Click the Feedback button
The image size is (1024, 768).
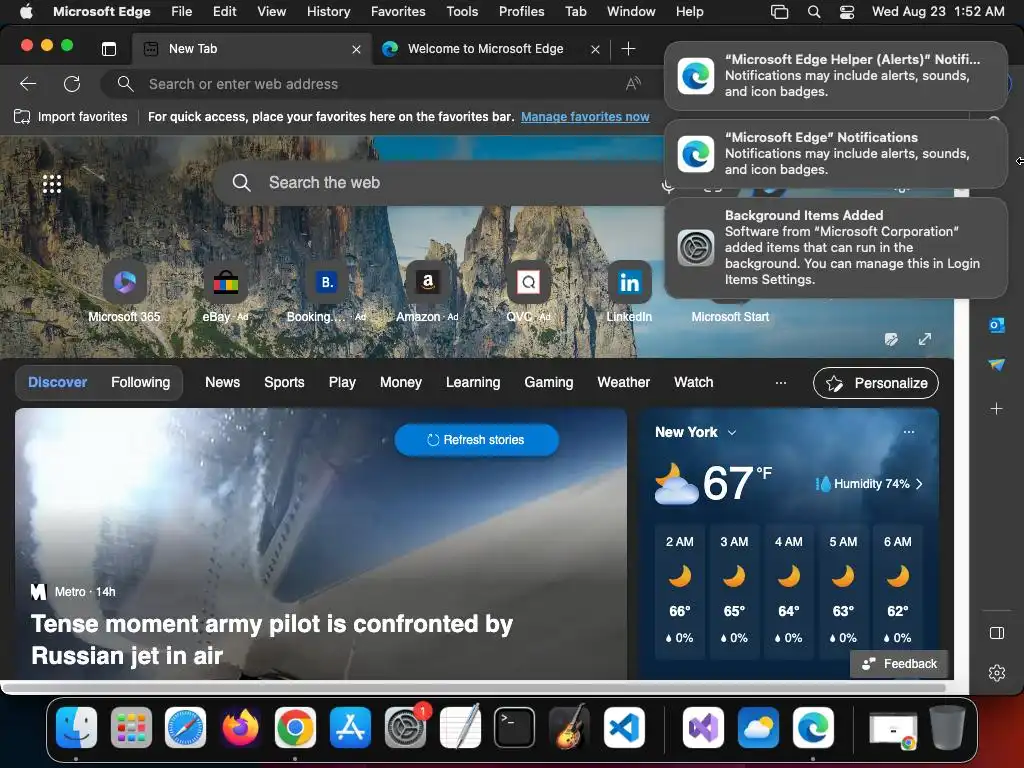(x=899, y=664)
